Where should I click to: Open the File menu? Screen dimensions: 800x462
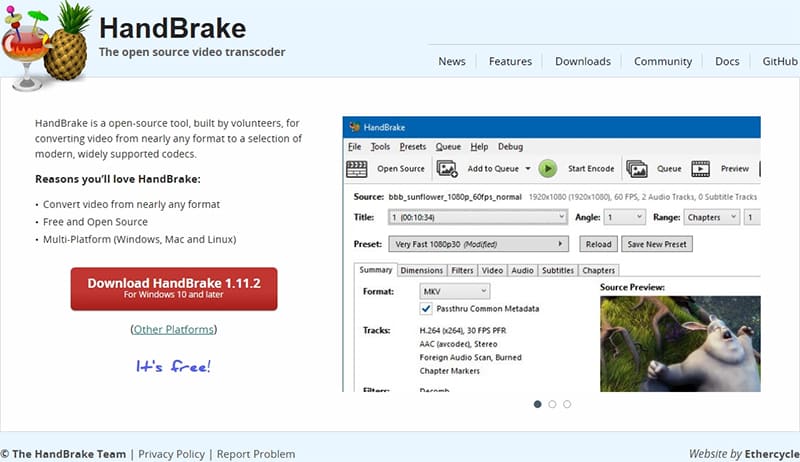coord(355,147)
